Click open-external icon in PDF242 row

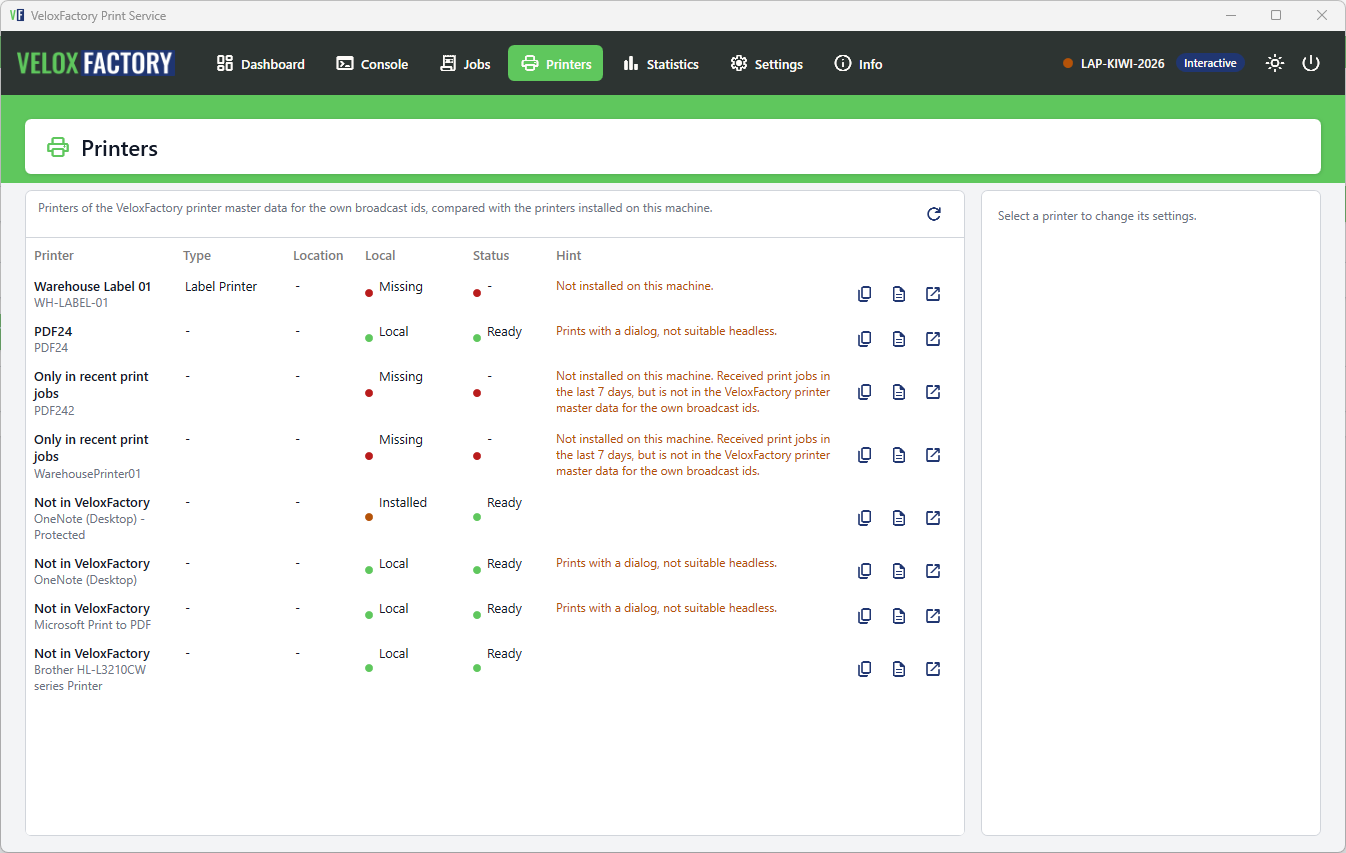coord(933,392)
